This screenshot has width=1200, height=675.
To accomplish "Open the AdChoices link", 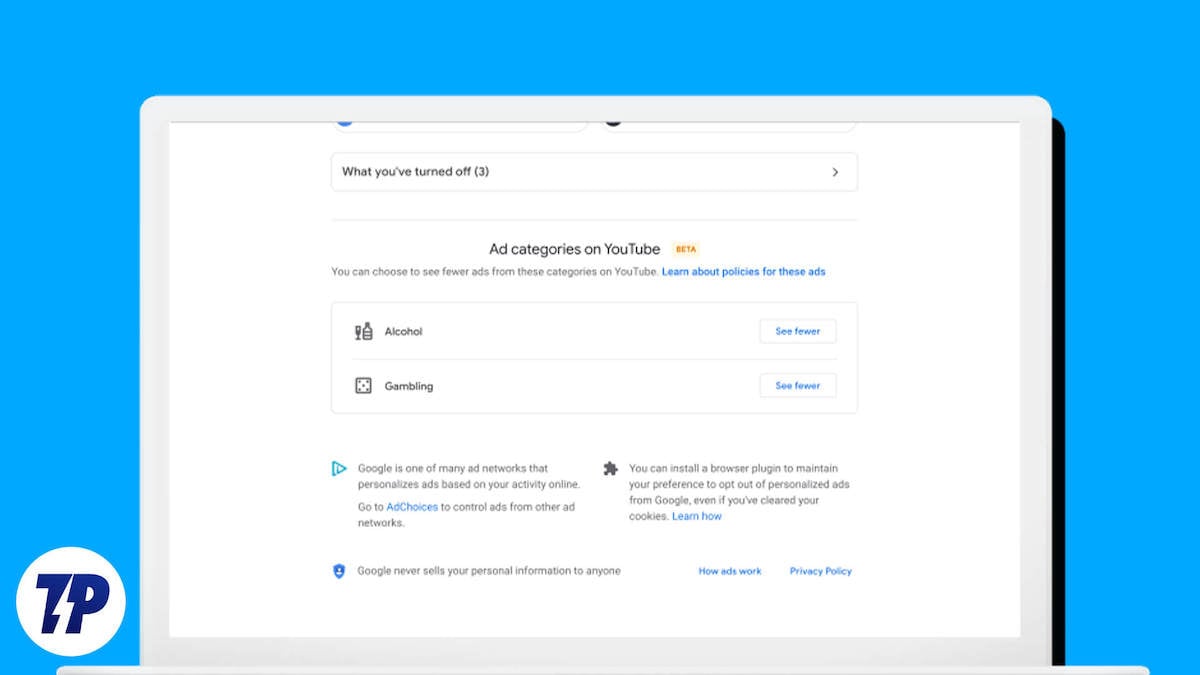I will 412,507.
